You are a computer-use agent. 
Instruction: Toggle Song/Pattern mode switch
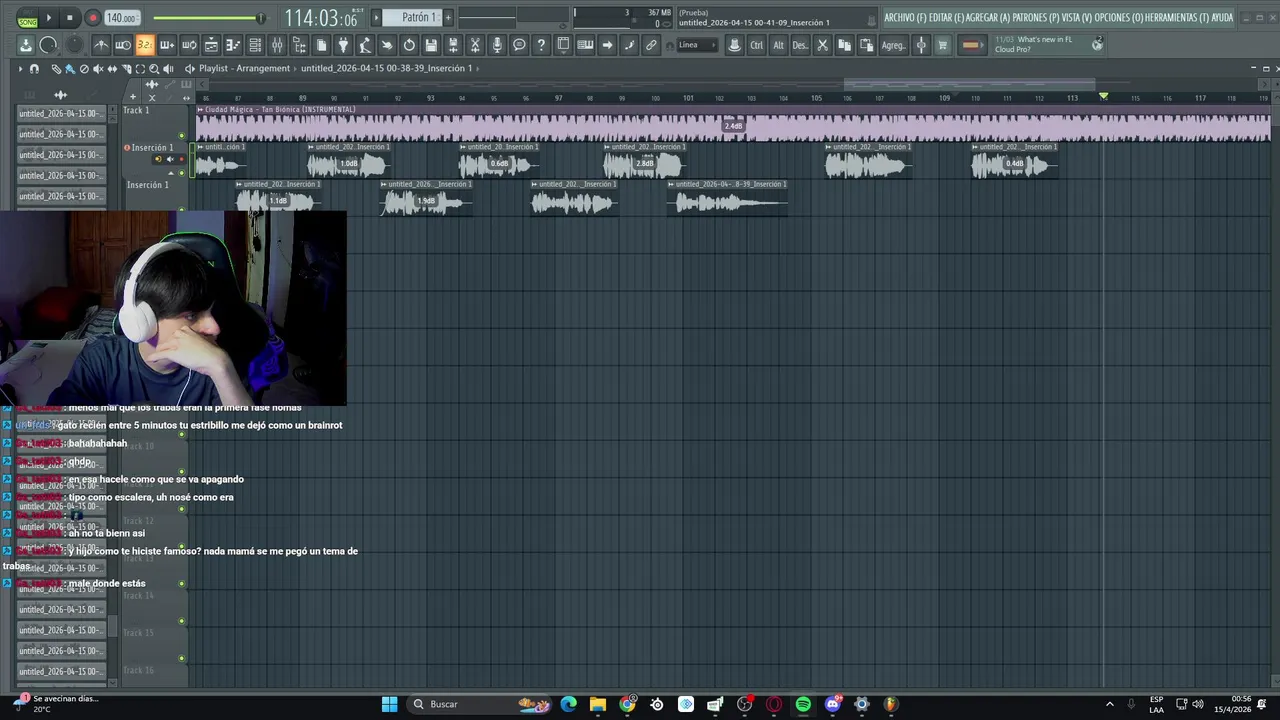coord(27,18)
